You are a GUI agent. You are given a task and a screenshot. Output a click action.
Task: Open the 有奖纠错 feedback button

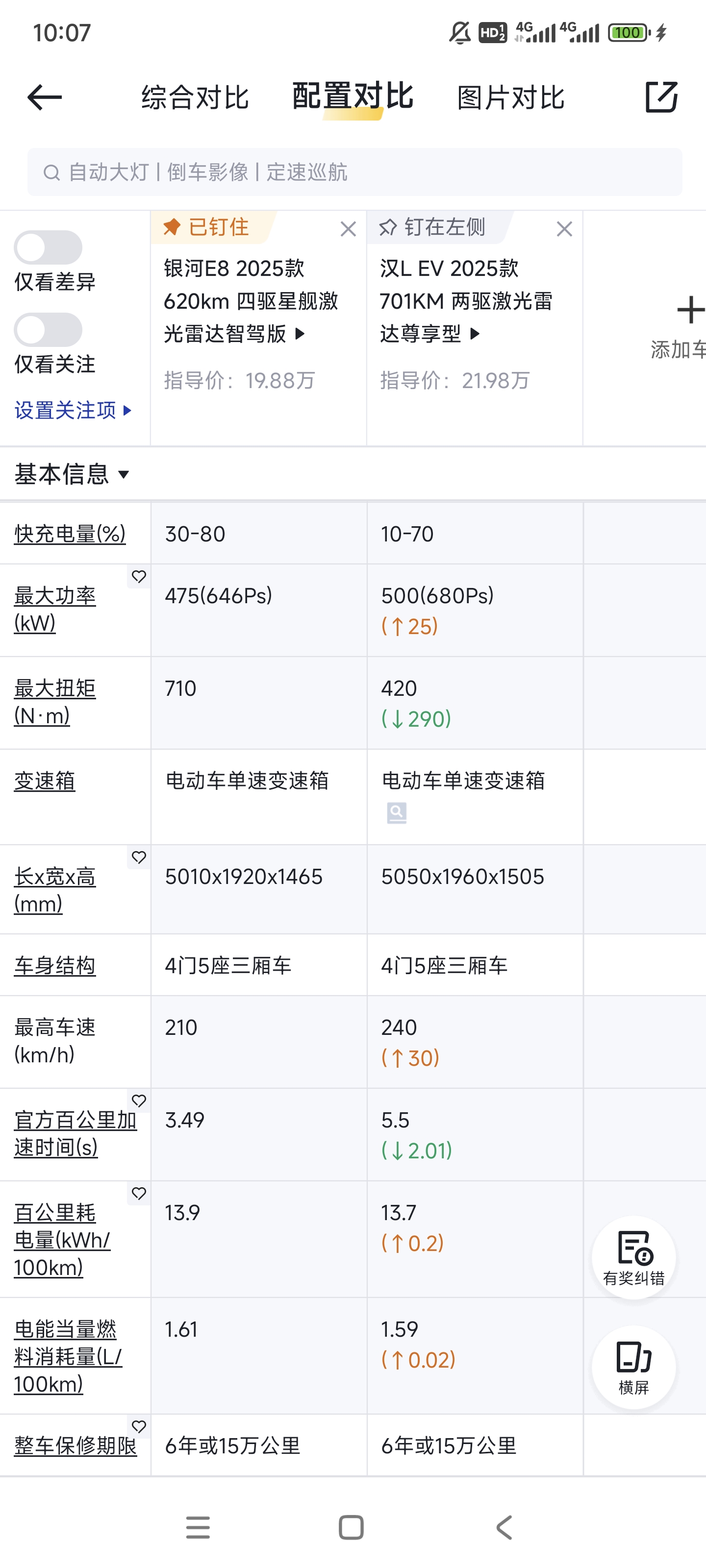[x=633, y=1257]
